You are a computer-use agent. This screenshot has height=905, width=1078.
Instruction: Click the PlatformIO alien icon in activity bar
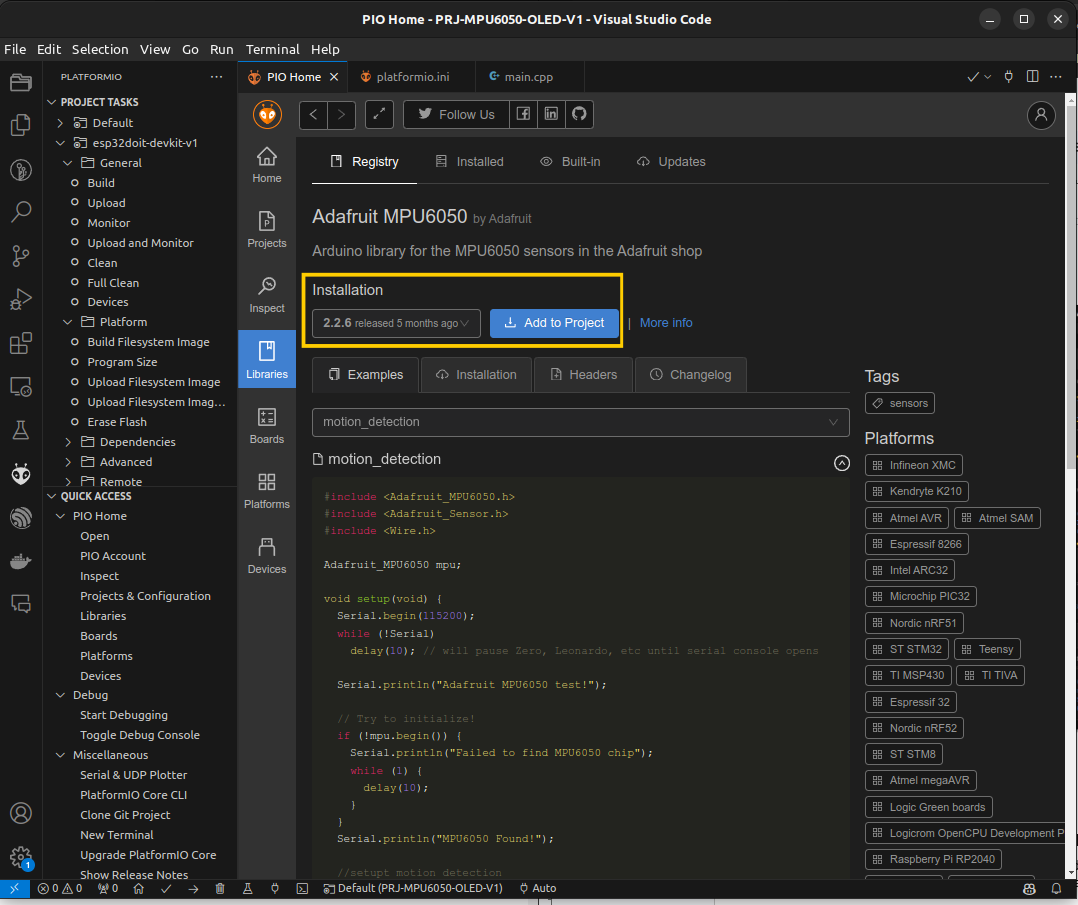pos(21,474)
